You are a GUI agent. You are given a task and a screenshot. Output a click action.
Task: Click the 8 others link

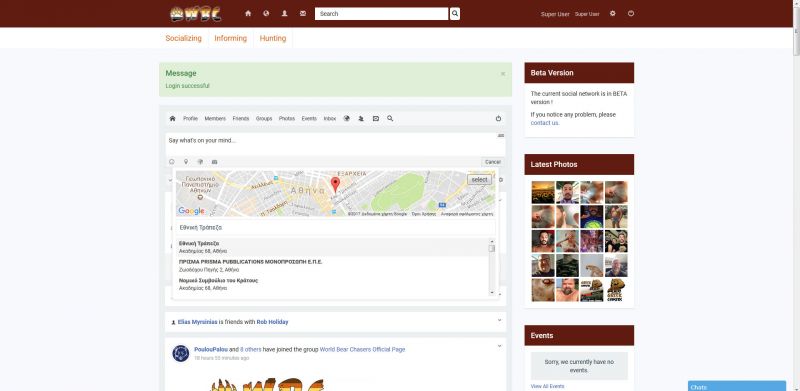251,350
